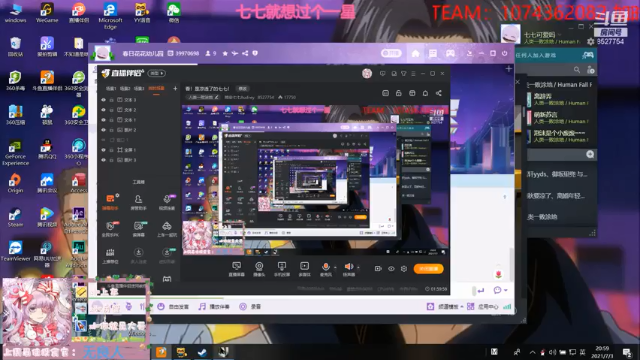
Task: Toggle the eye icon of the last layer
Action: point(103,160)
